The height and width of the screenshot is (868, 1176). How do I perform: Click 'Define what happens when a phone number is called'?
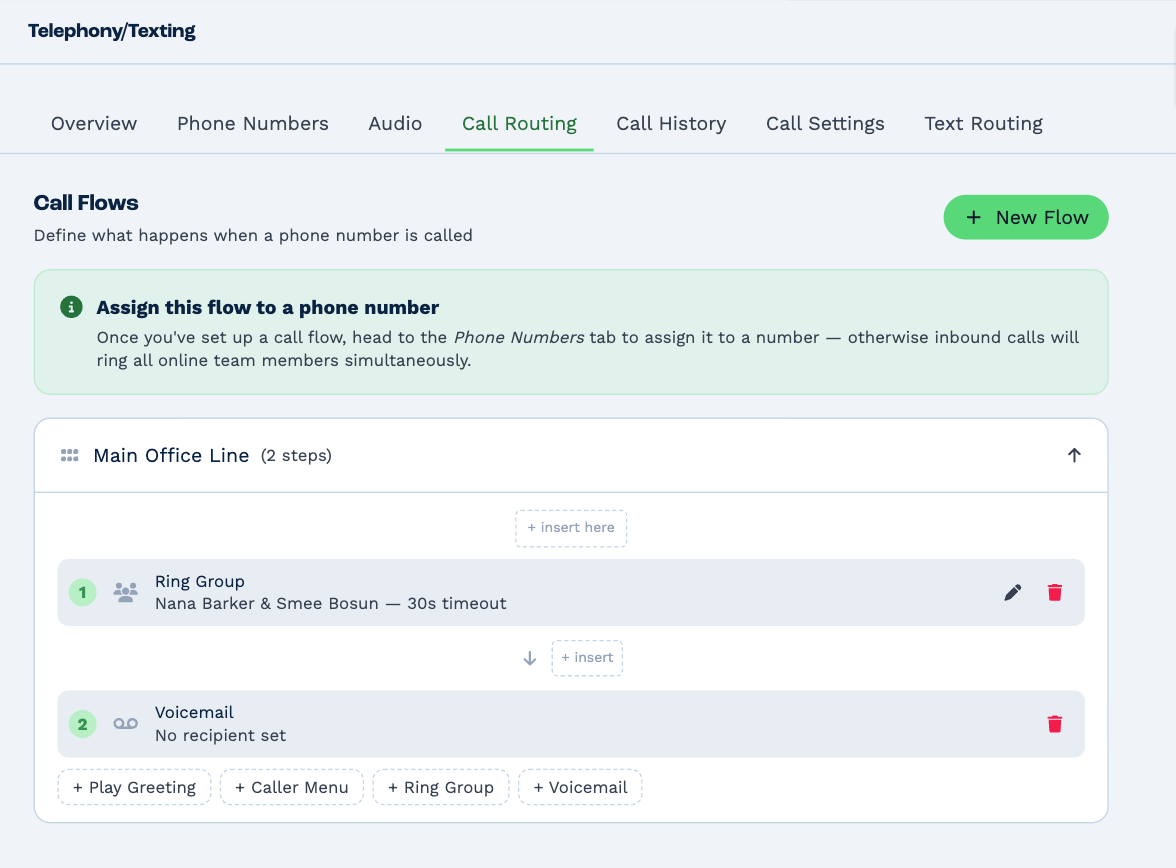tap(254, 236)
